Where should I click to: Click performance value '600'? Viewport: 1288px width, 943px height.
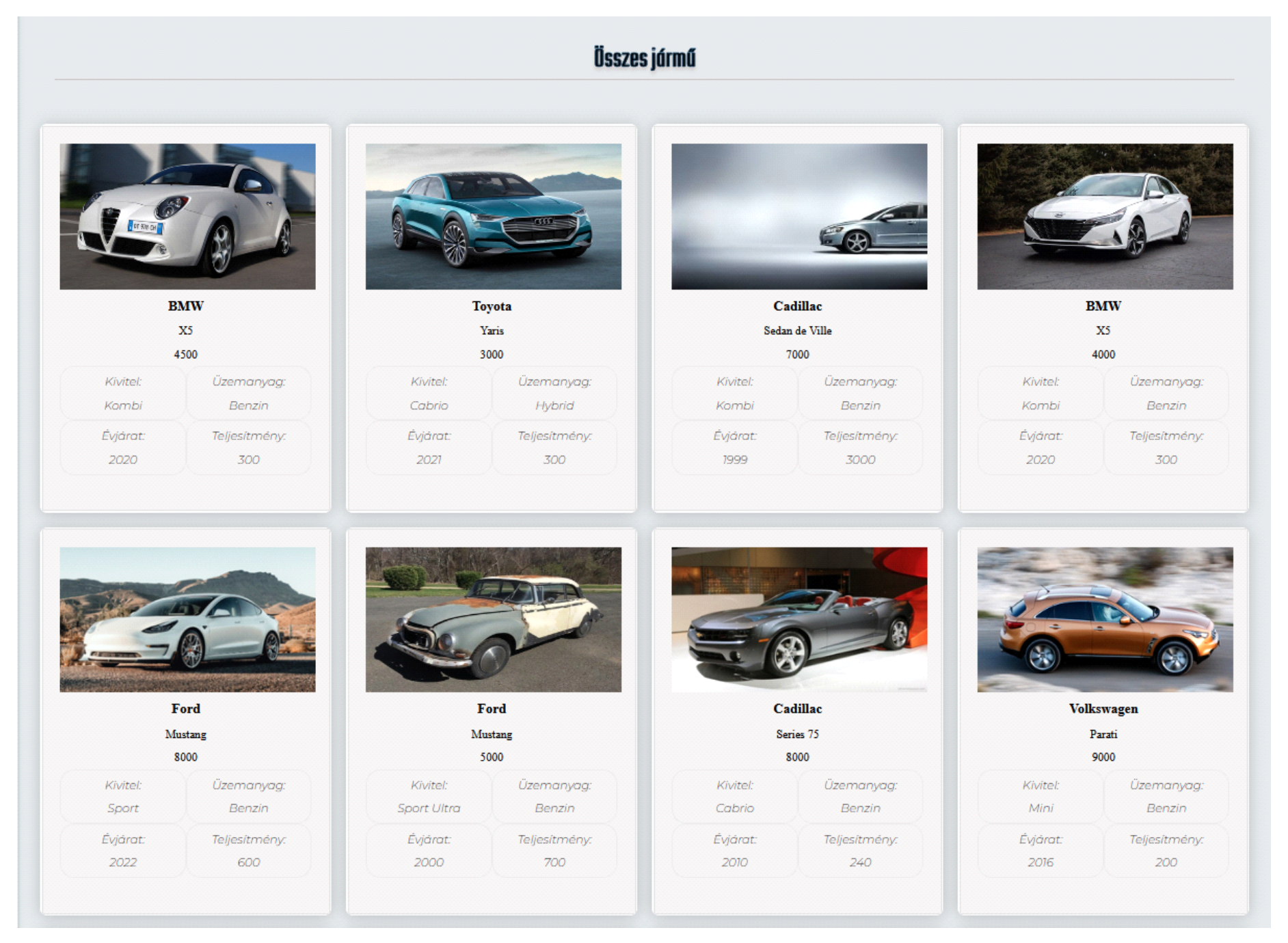click(249, 862)
